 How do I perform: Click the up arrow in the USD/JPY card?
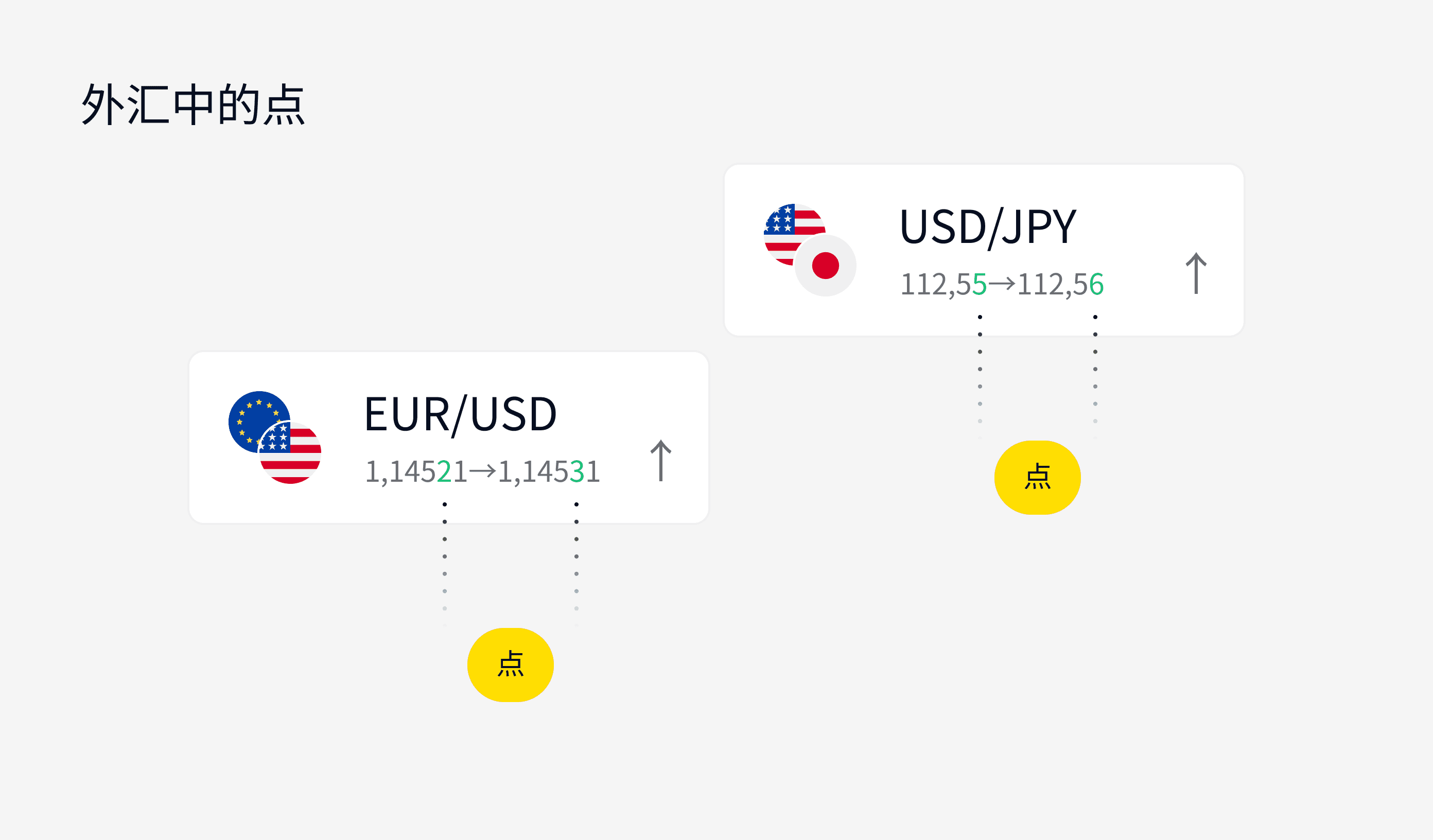pyautogui.click(x=1196, y=273)
